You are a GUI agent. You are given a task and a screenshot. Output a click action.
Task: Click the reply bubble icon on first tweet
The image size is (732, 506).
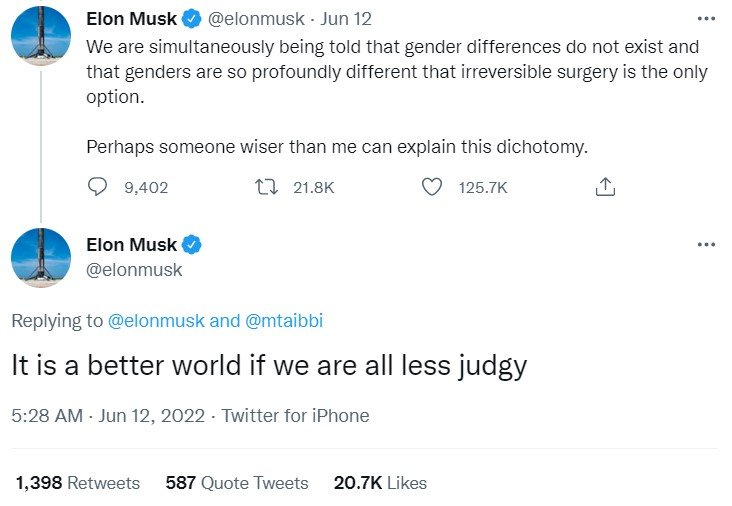coord(97,187)
